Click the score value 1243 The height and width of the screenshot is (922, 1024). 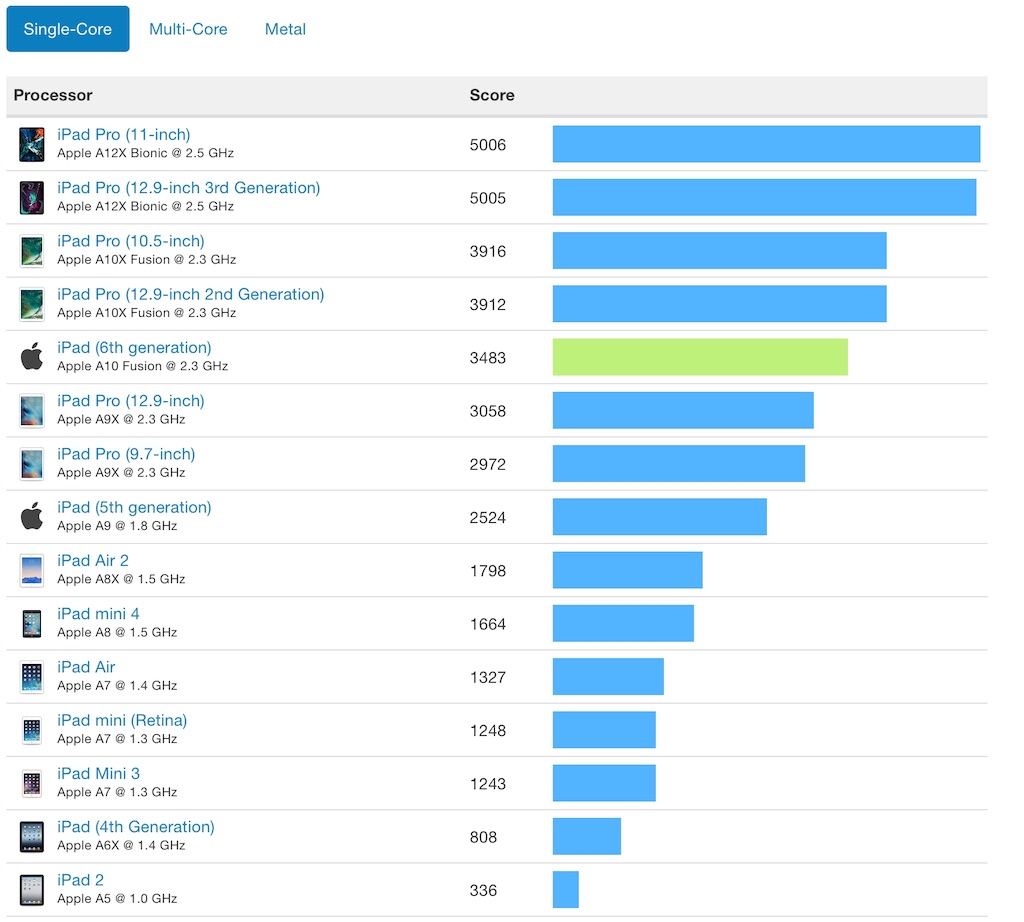coord(488,784)
